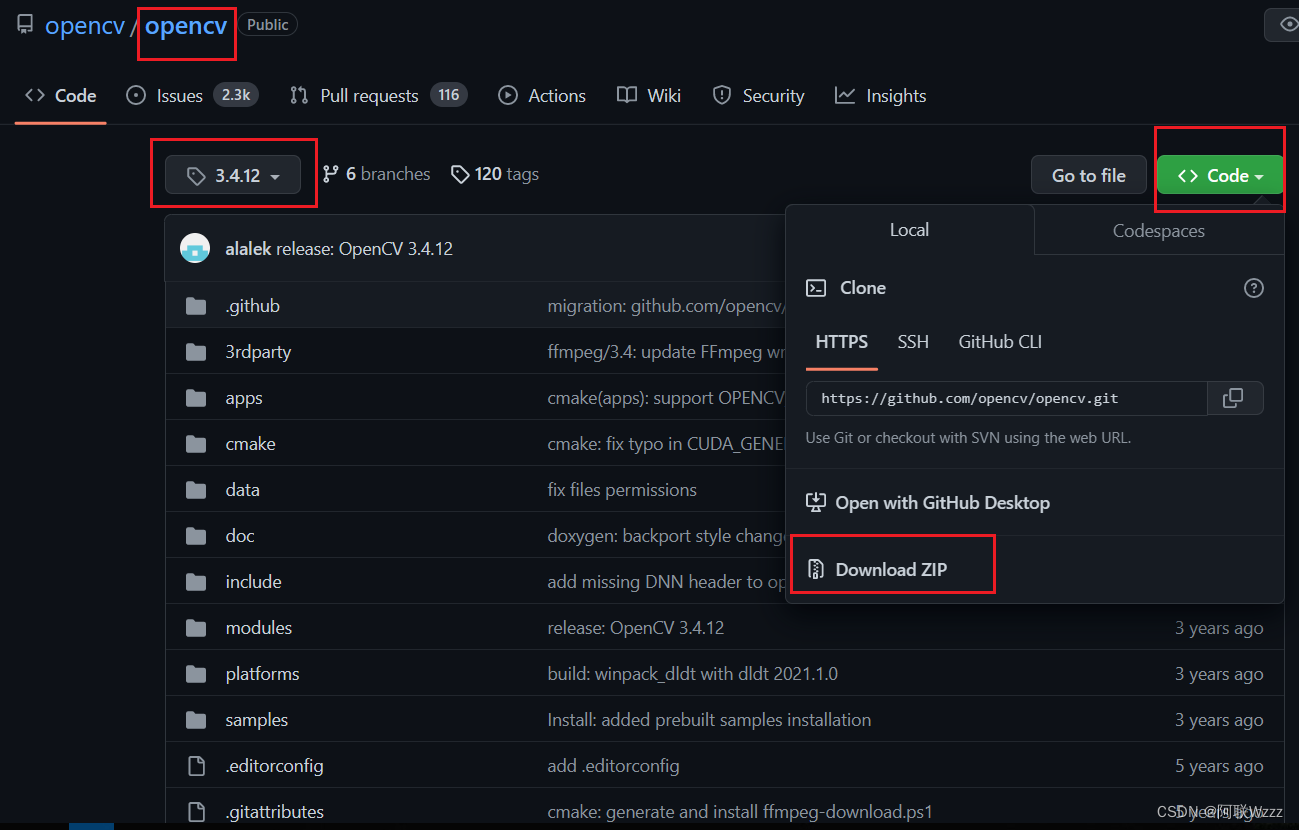This screenshot has width=1299, height=830.
Task: Click the tag icon beside 120 tags
Action: 459,173
